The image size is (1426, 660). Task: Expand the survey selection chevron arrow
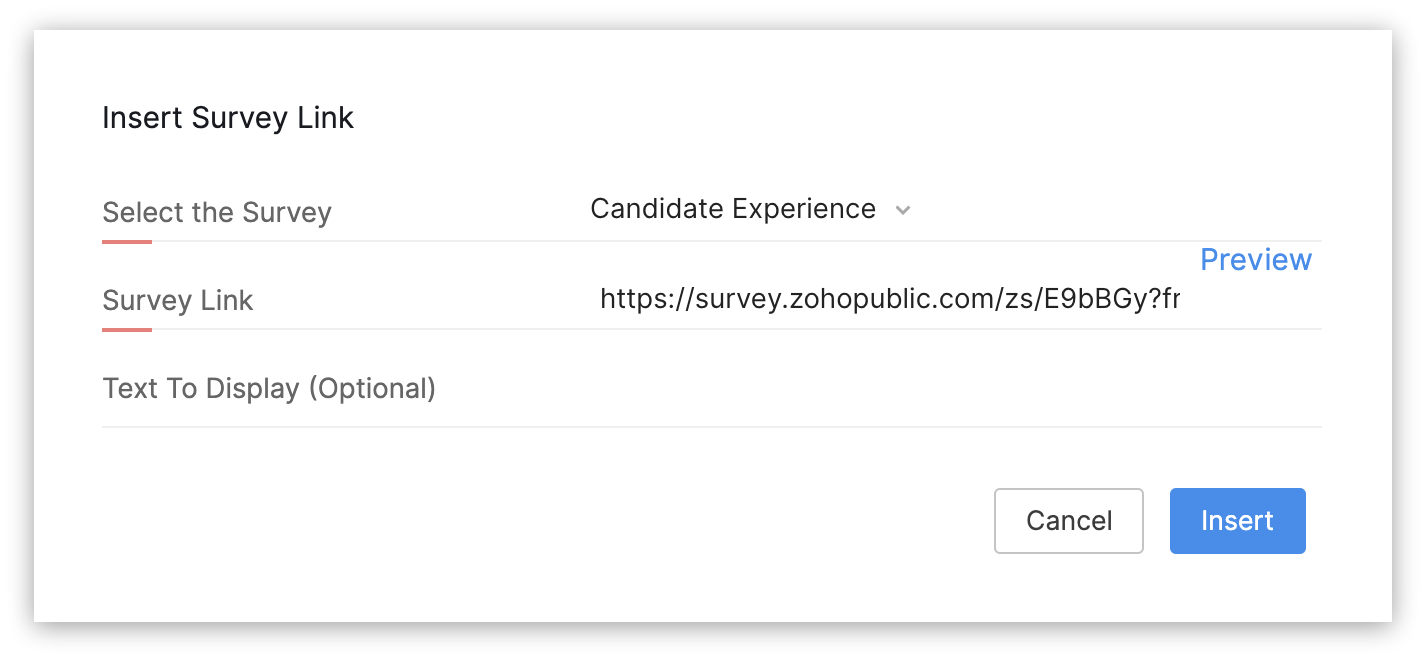click(903, 210)
